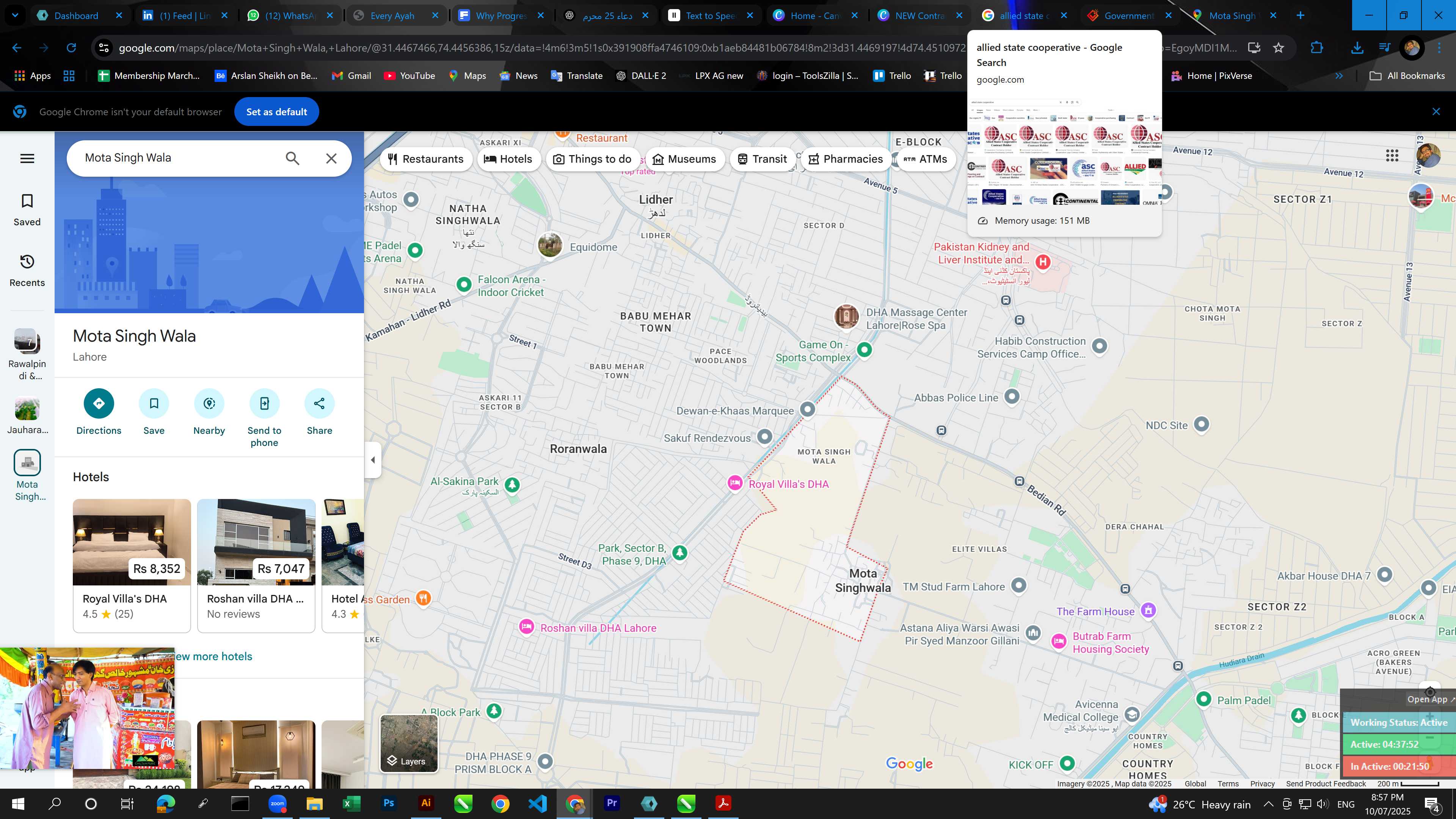
Task: Clear the Mota Singh Wala search
Action: point(331,158)
